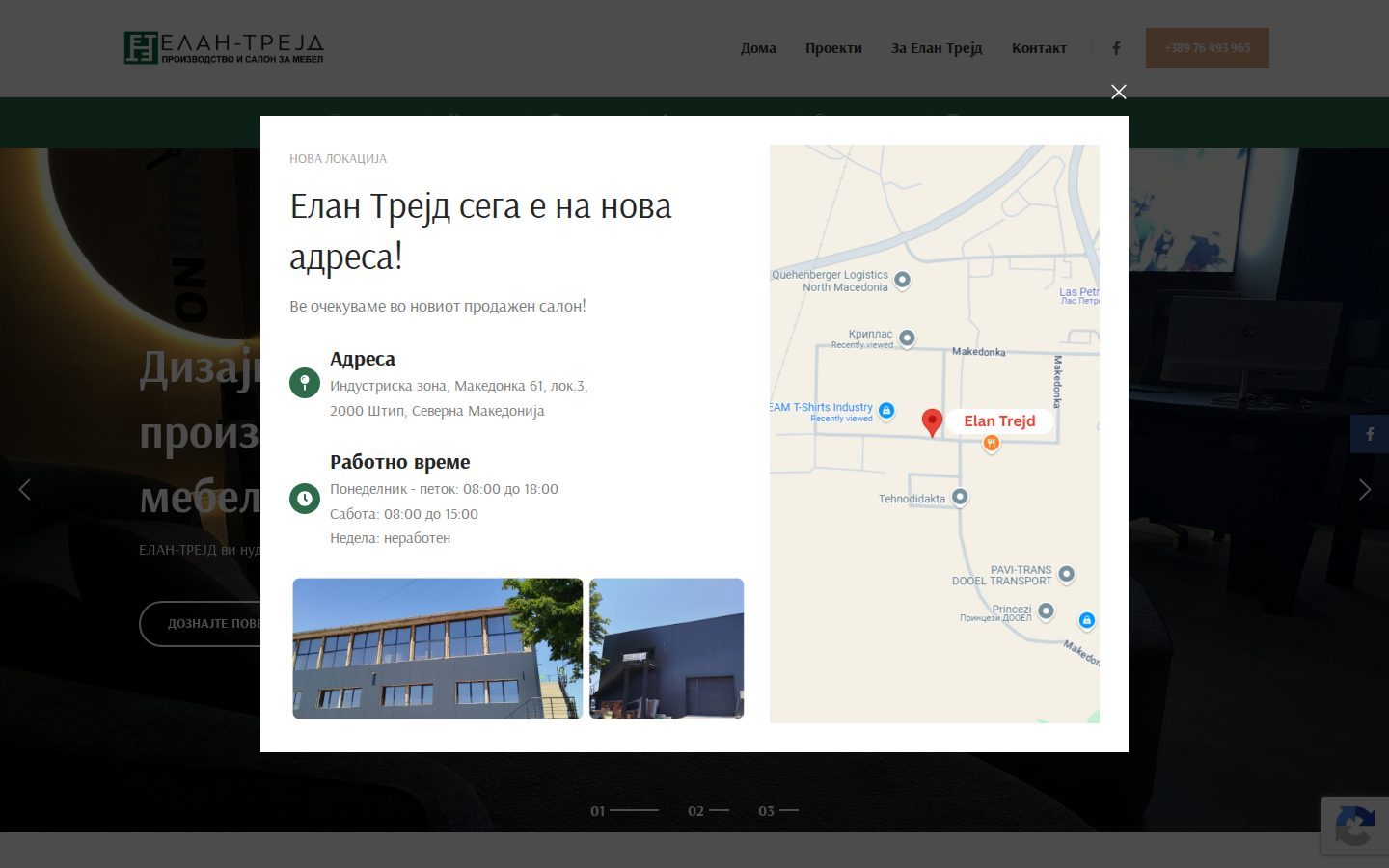Image resolution: width=1389 pixels, height=868 pixels.
Task: Click the Elan Trejd map label
Action: click(999, 420)
